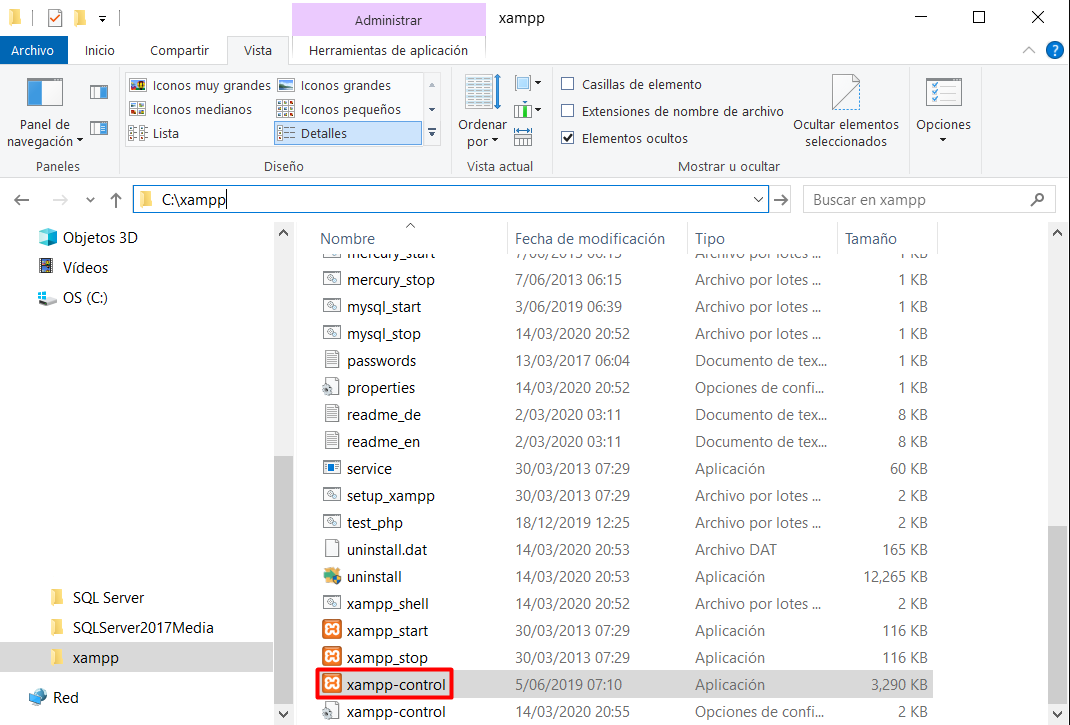Click the Red network icon

click(38, 698)
